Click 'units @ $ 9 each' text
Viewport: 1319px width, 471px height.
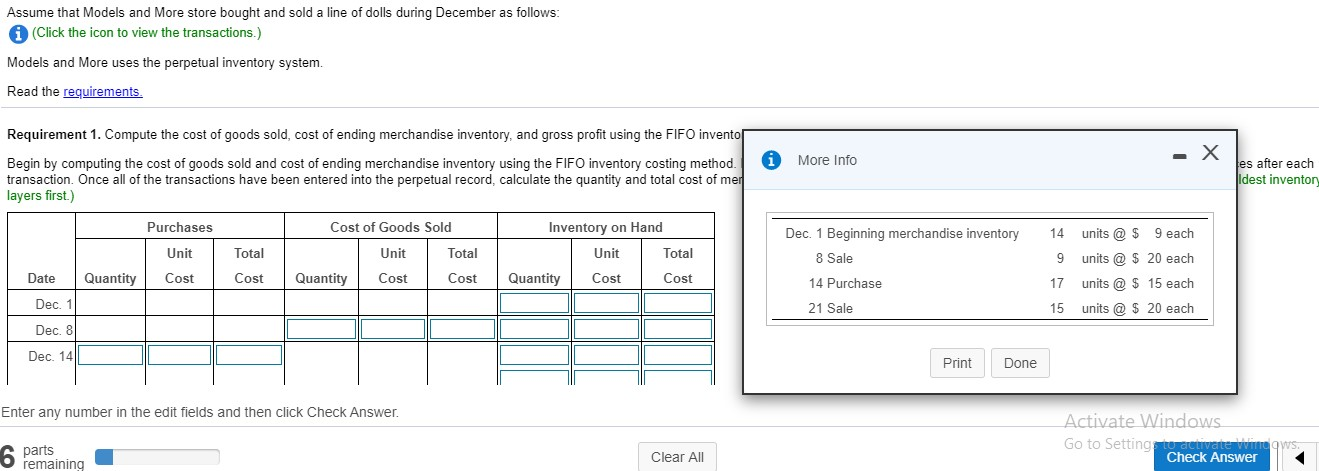(x=1138, y=234)
